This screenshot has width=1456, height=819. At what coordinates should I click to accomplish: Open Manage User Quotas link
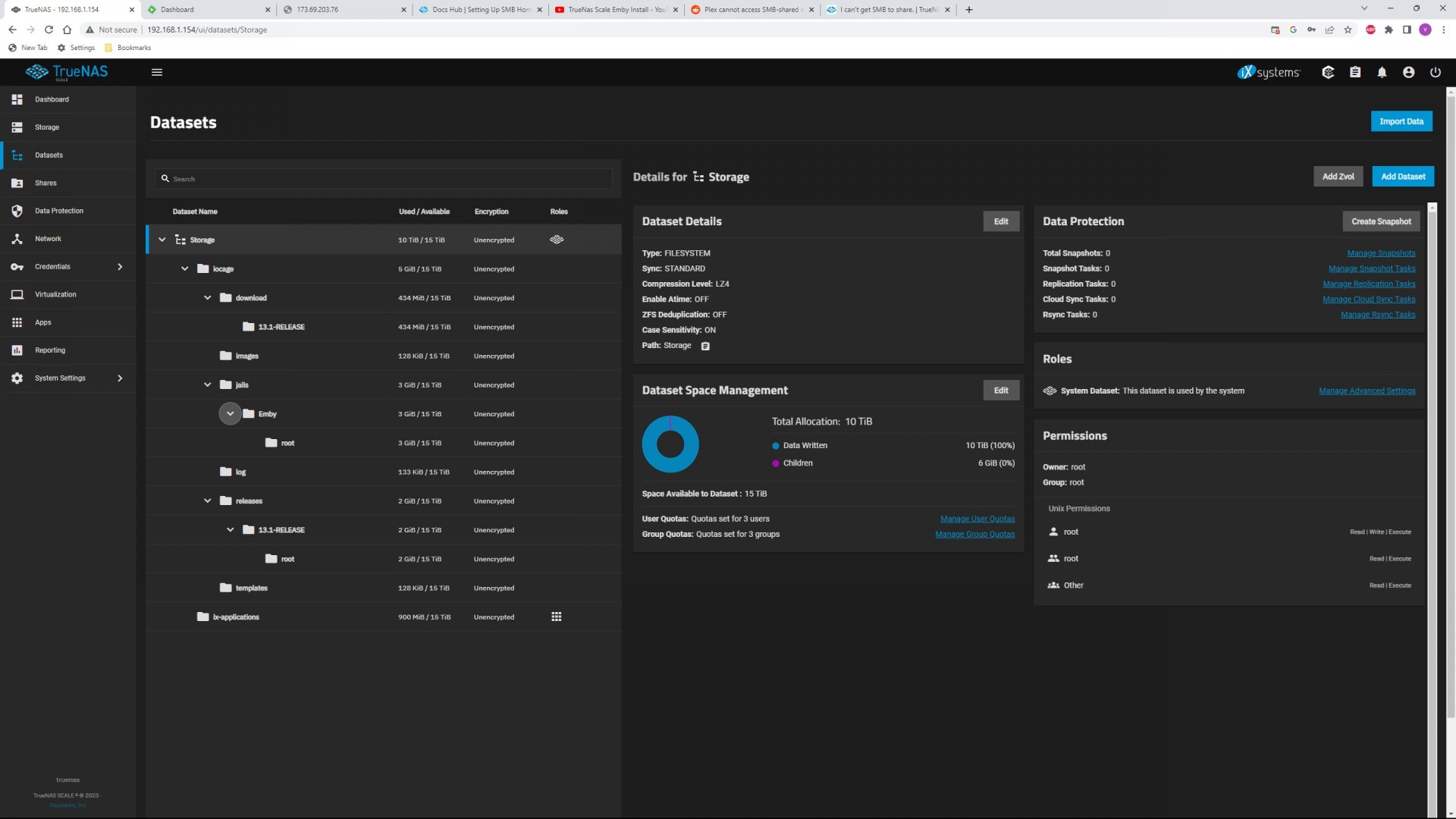tap(977, 519)
